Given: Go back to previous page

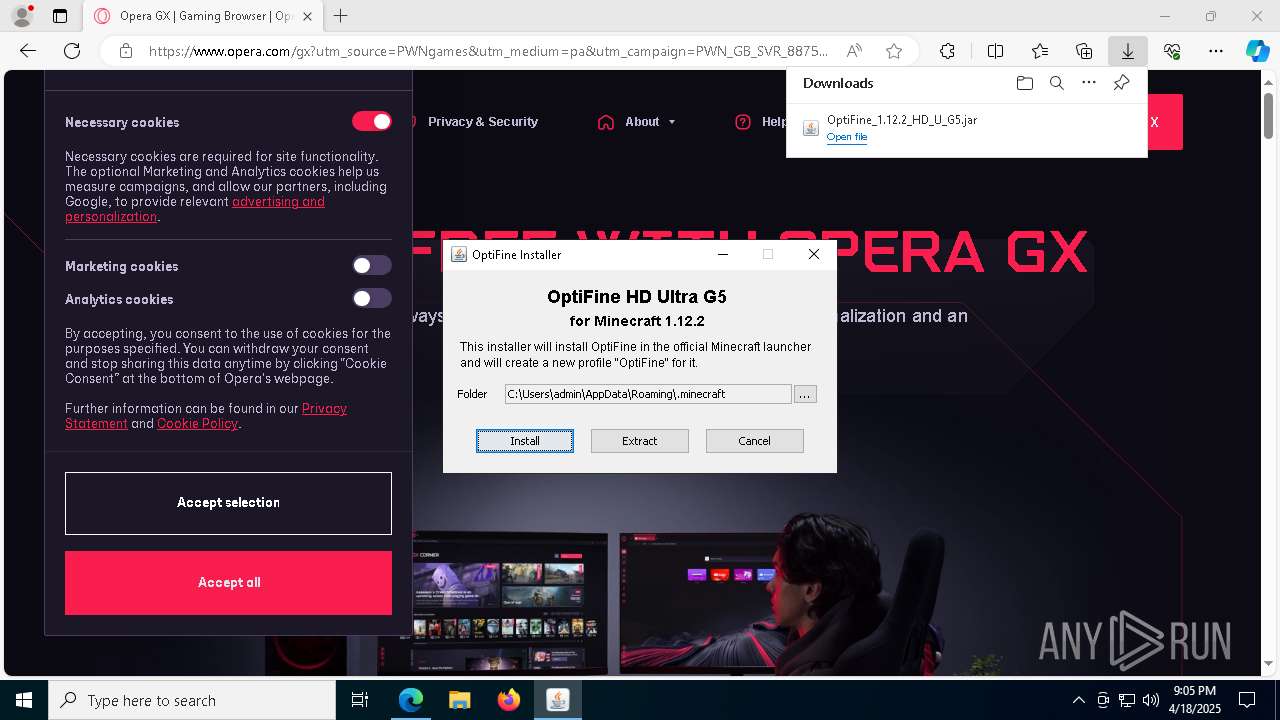Looking at the screenshot, I should coord(28,51).
